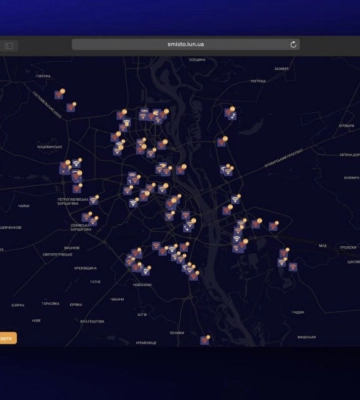Screen dimensions: 360x400
Task: Click the Вишневе town label
Action: click(72, 248)
